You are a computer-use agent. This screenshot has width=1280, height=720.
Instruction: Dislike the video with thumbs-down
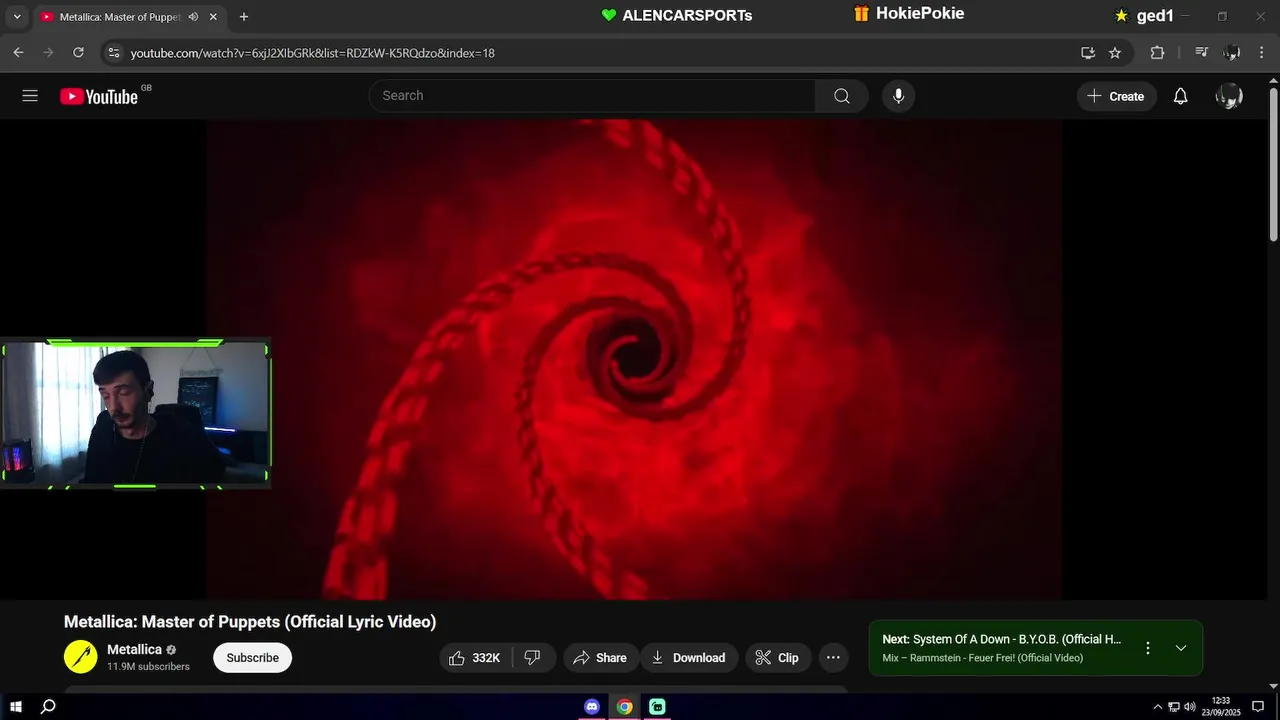(533, 658)
